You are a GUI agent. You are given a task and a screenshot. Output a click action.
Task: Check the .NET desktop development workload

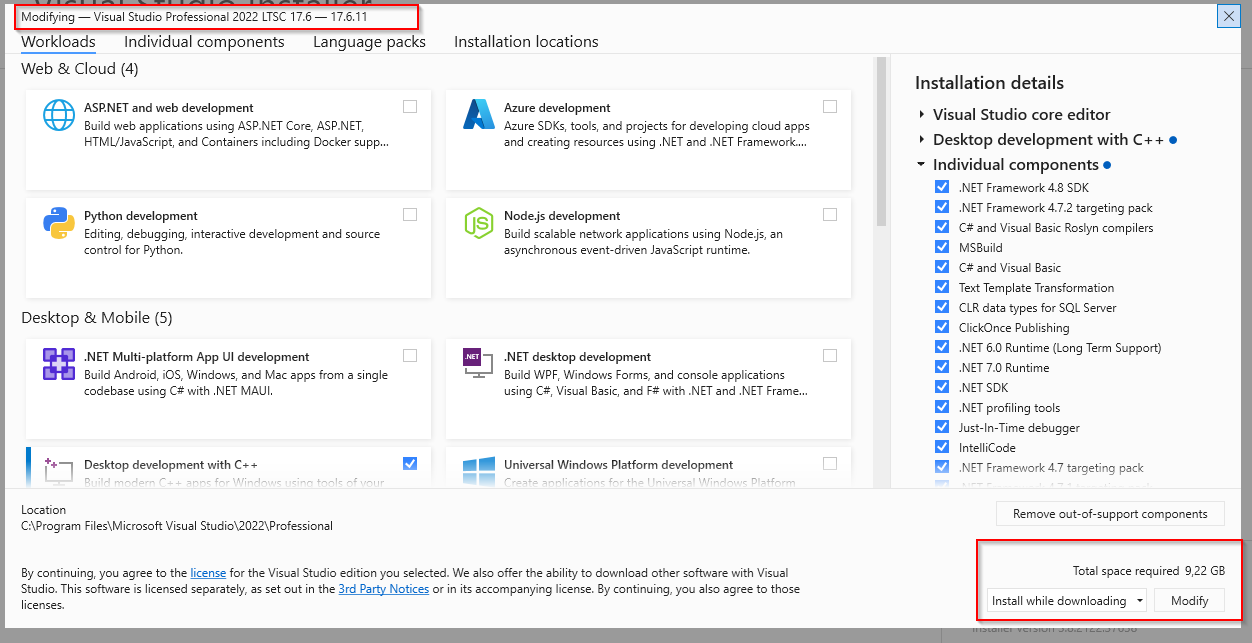point(830,356)
